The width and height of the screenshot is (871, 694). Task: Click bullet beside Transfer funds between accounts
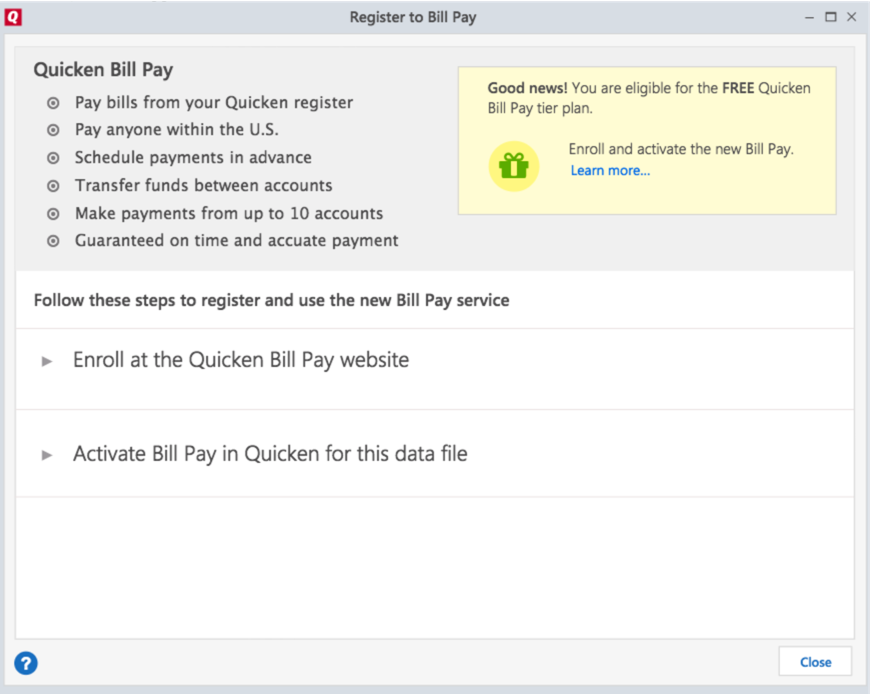53,186
